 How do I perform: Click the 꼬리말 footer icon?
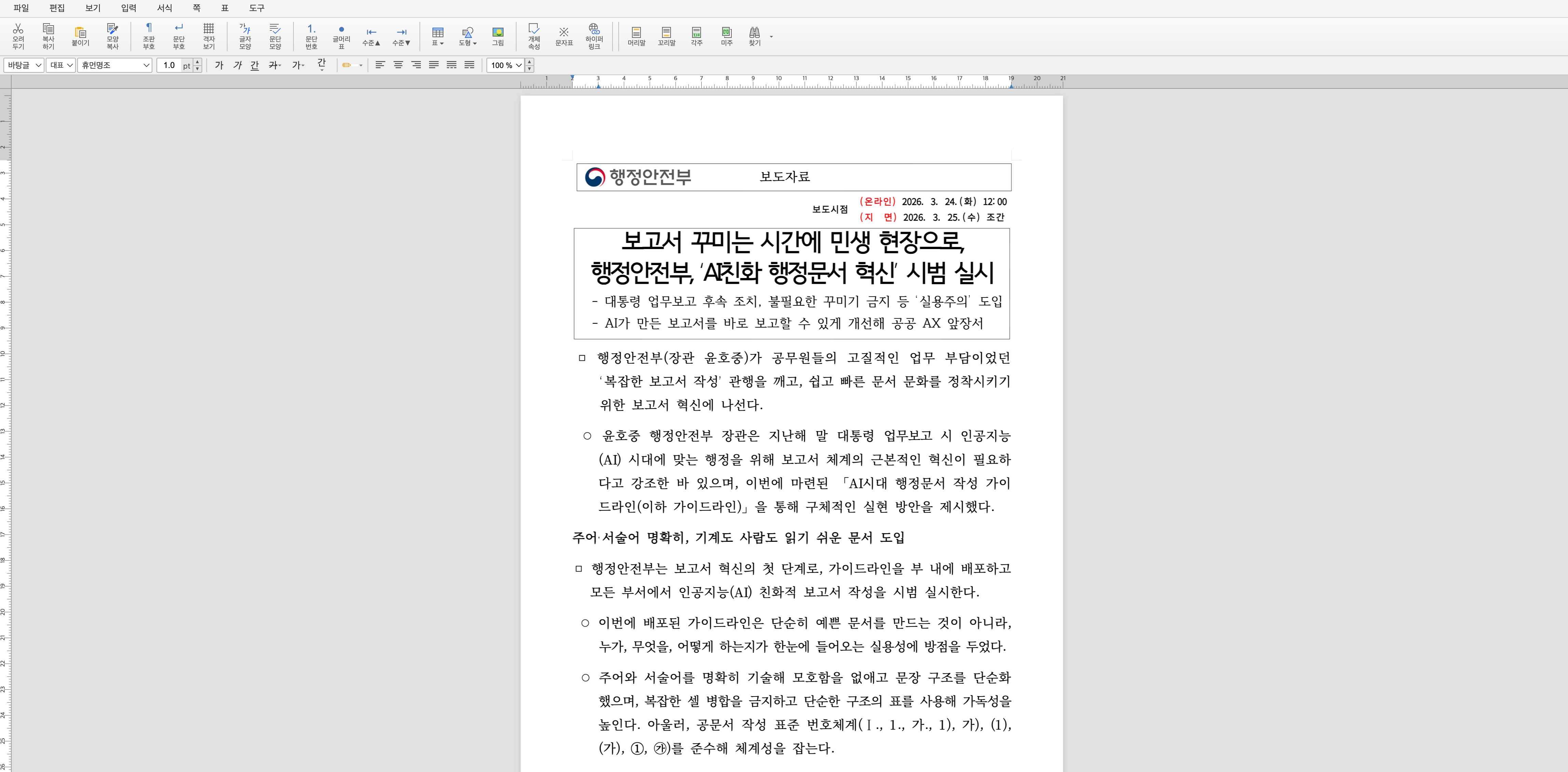[666, 36]
